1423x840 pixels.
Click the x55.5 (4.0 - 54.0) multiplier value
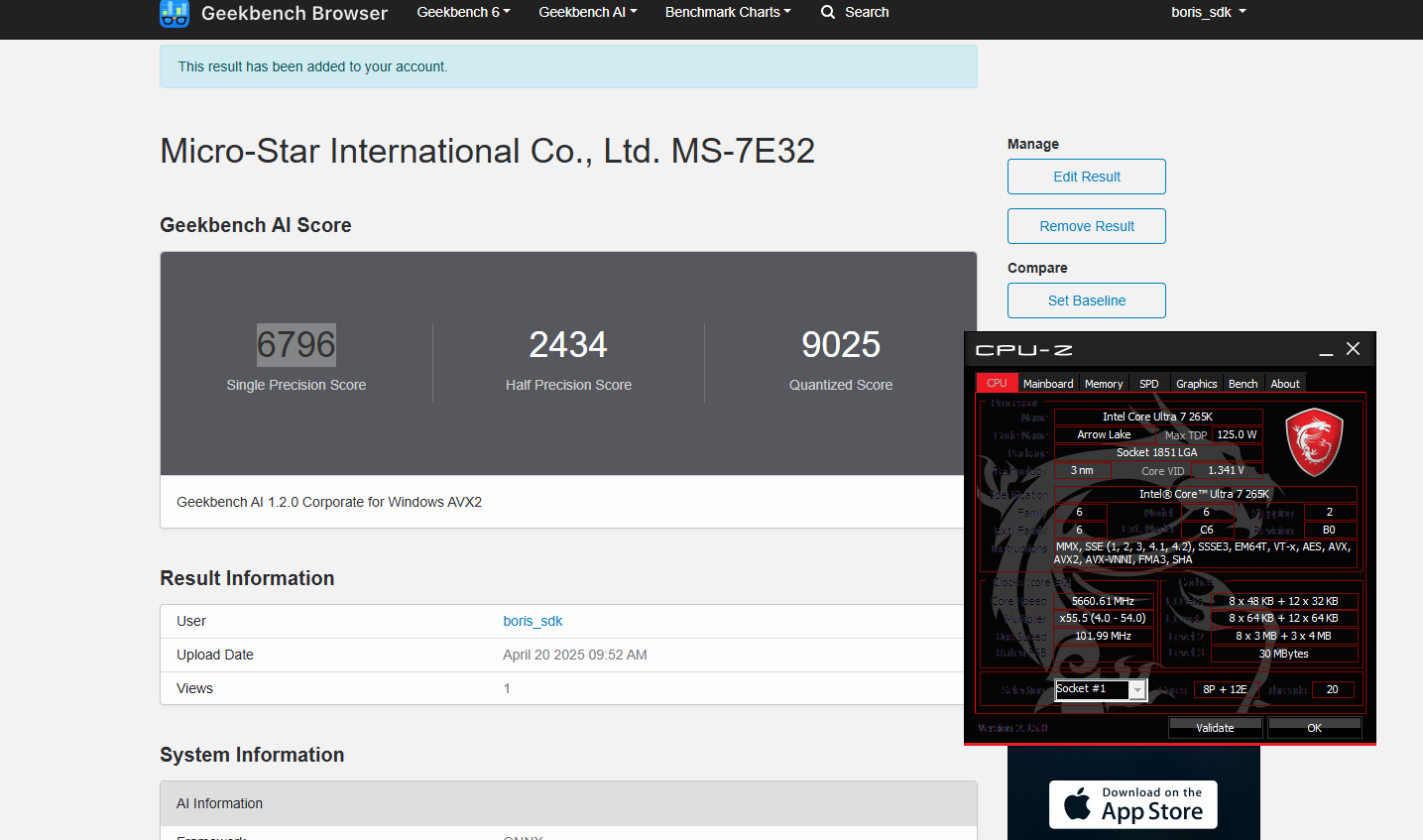[1103, 618]
